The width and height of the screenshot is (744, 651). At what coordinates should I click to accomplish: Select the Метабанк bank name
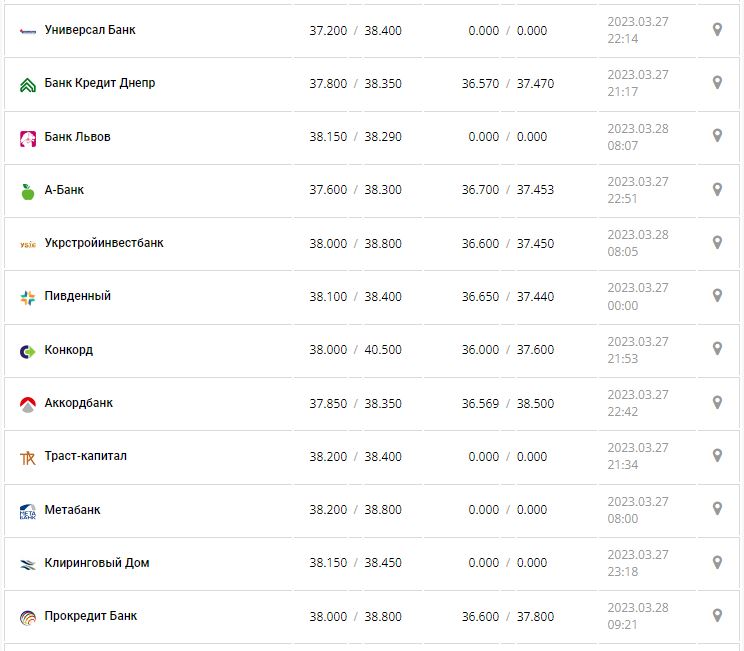point(72,510)
